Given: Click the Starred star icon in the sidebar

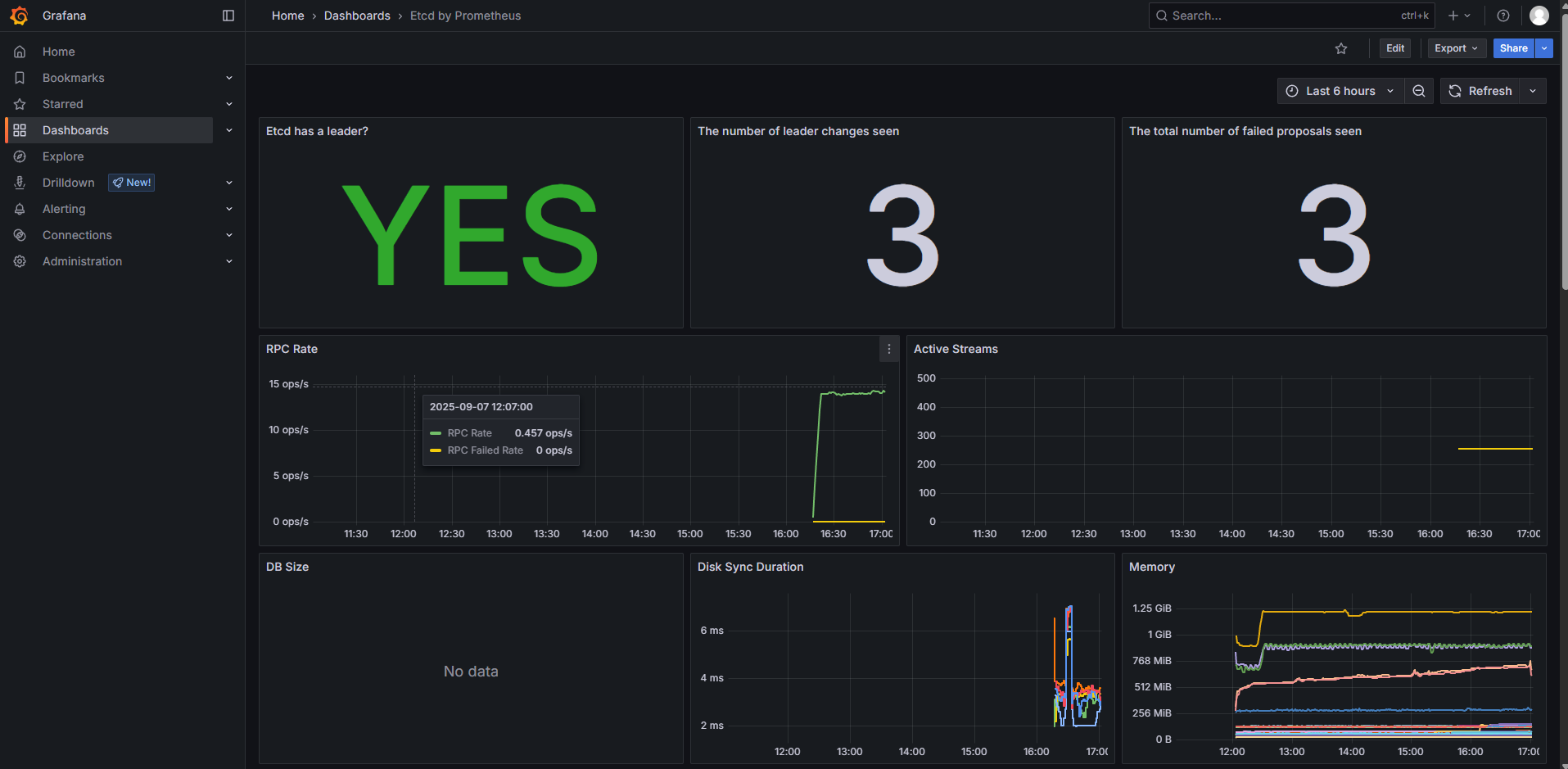Looking at the screenshot, I should pyautogui.click(x=20, y=104).
